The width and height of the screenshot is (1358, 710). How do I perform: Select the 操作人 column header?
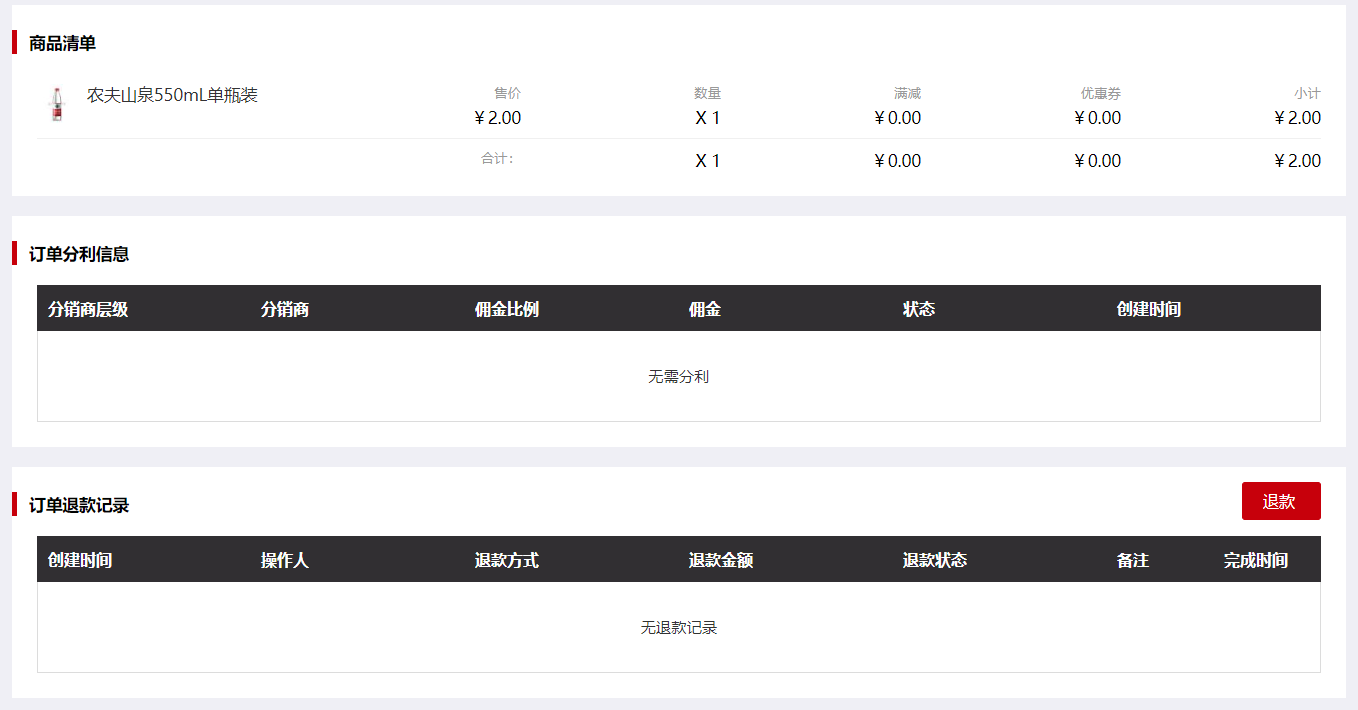coord(285,560)
